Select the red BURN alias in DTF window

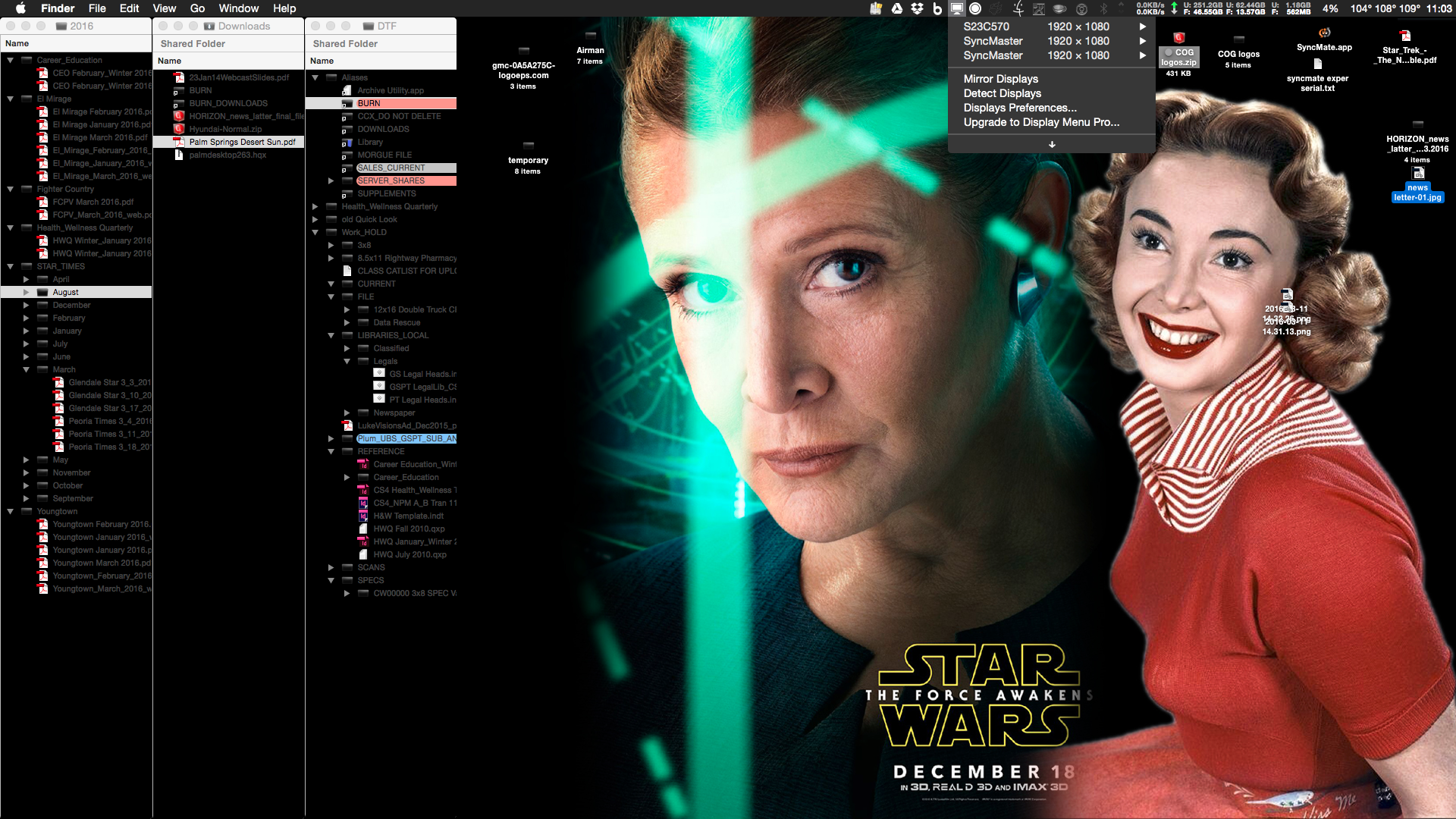pos(381,103)
